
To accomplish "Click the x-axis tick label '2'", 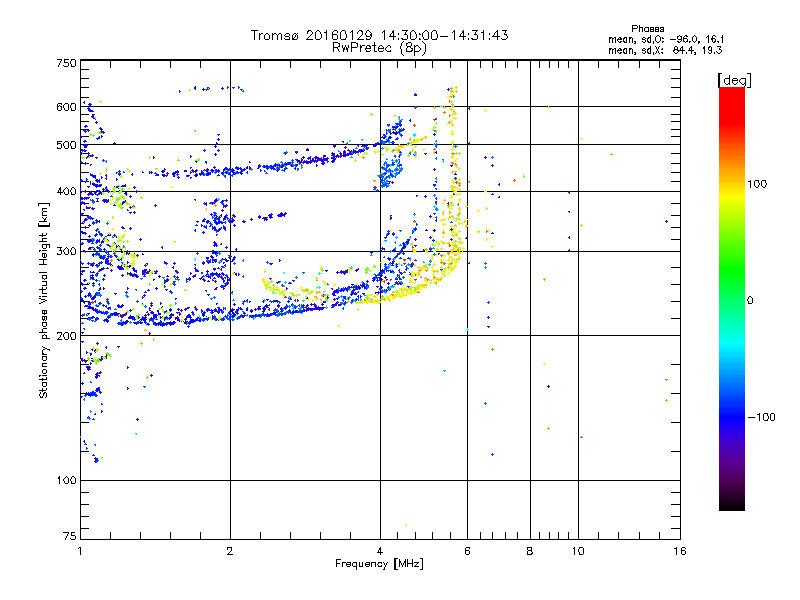I will (230, 551).
